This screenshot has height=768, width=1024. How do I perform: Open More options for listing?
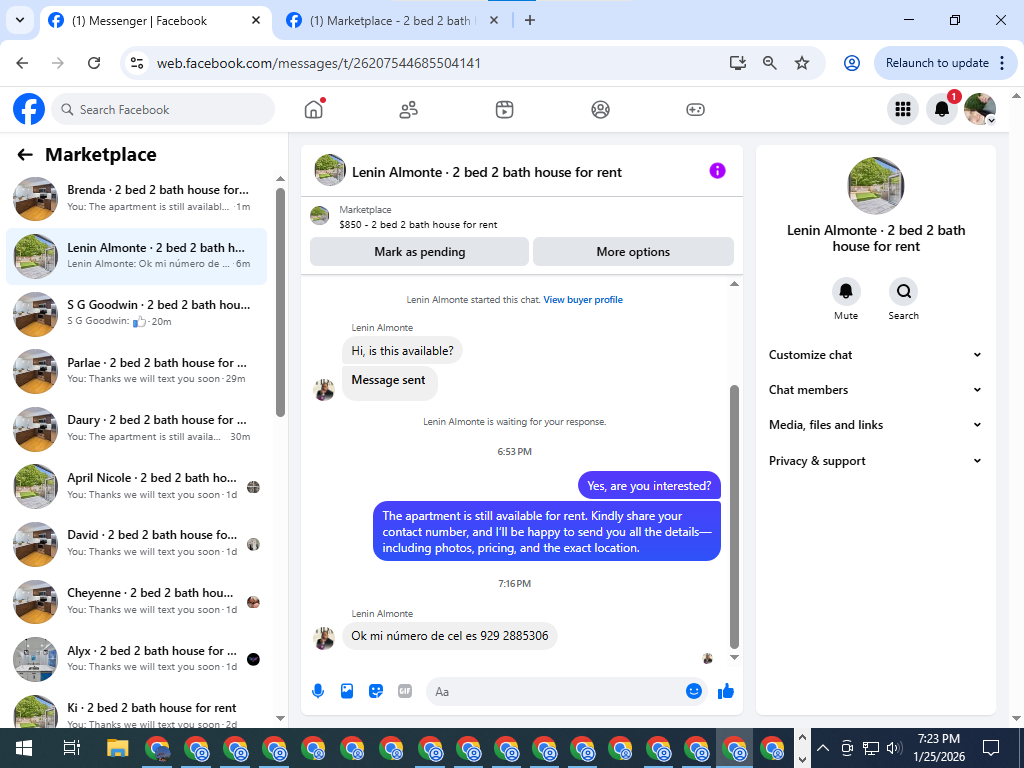pos(633,251)
